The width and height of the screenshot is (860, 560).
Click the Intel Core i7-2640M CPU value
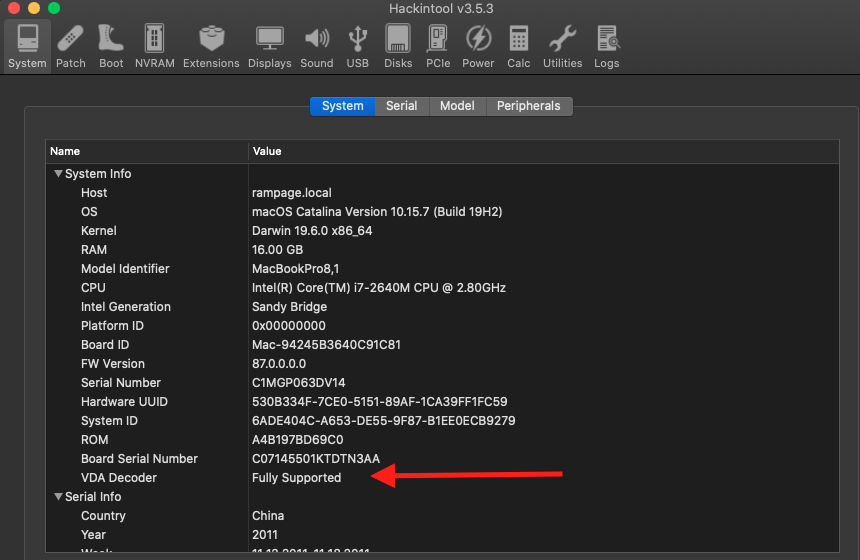pos(379,288)
